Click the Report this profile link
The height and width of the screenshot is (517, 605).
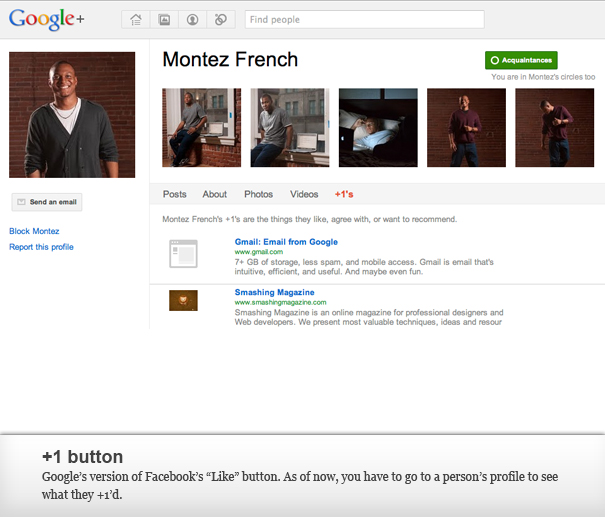(41, 247)
